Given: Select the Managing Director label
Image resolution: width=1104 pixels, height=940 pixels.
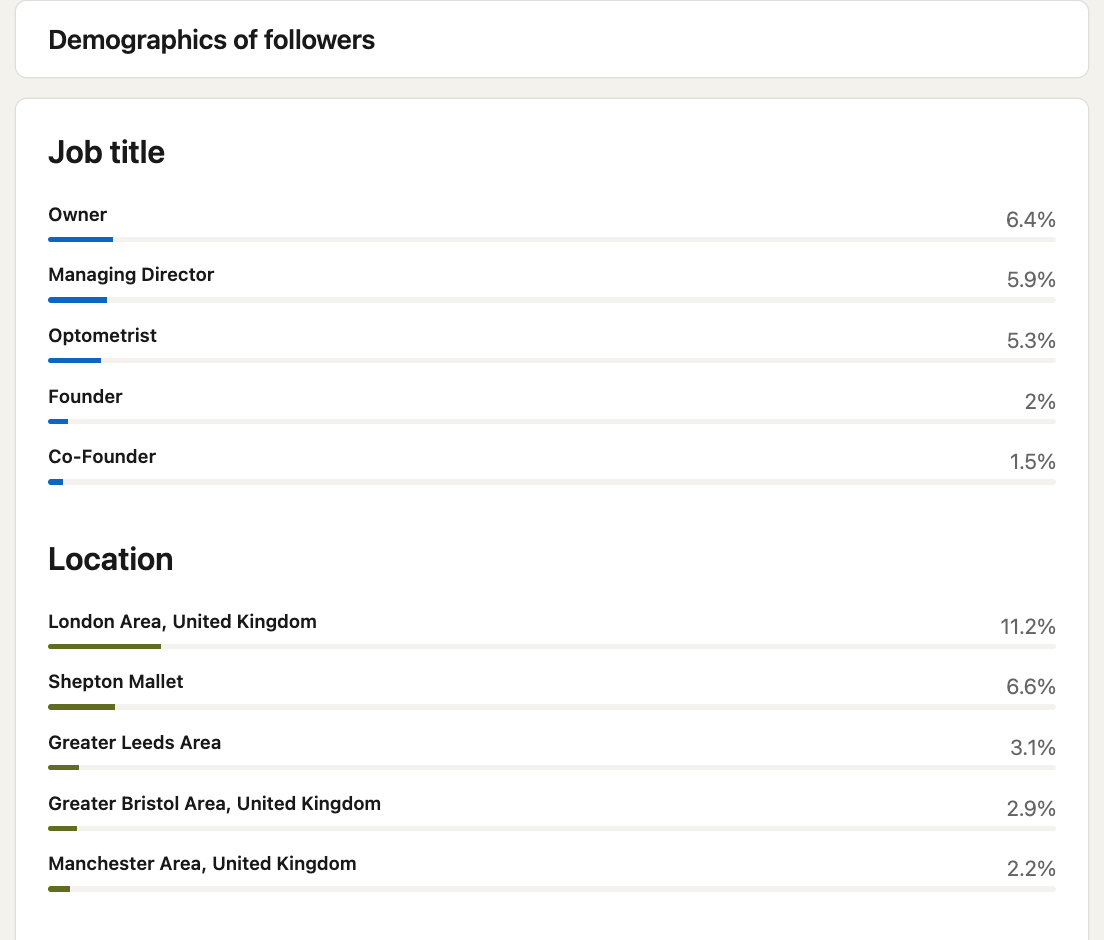Looking at the screenshot, I should click(x=131, y=274).
